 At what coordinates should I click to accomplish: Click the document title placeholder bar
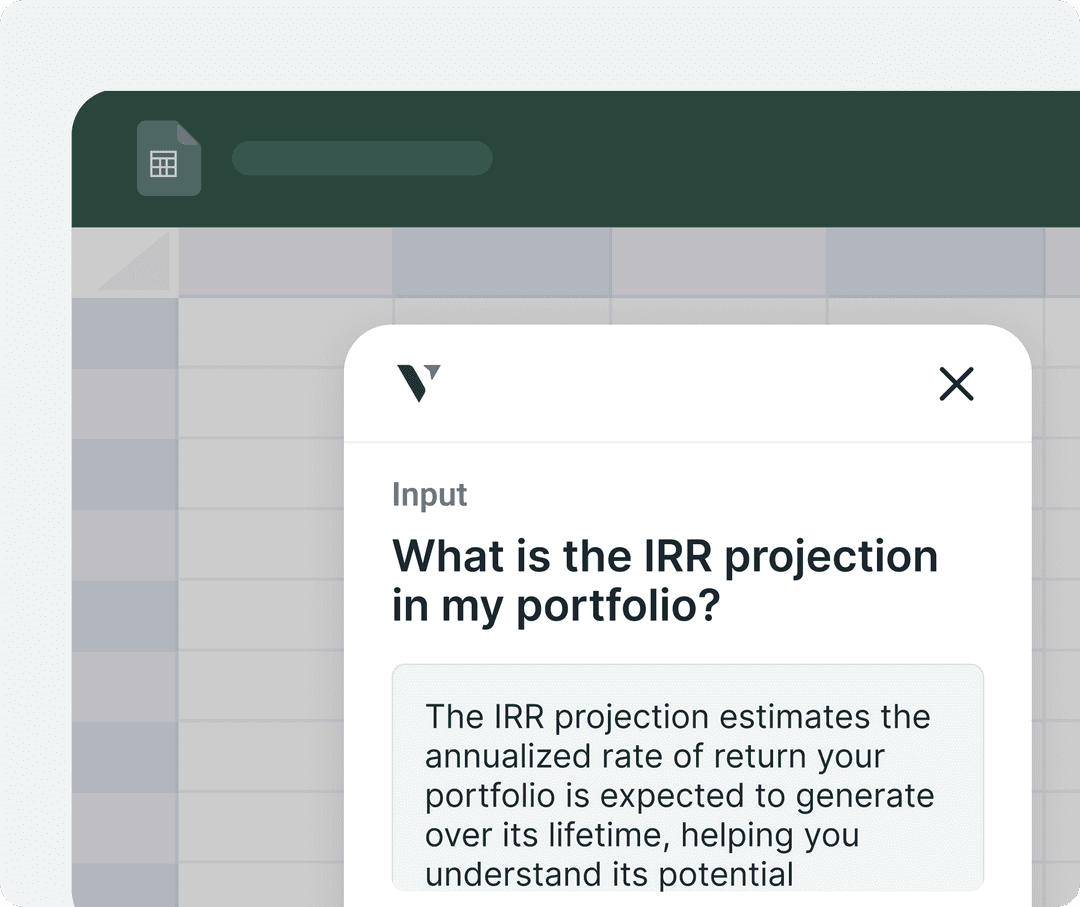pyautogui.click(x=362, y=159)
